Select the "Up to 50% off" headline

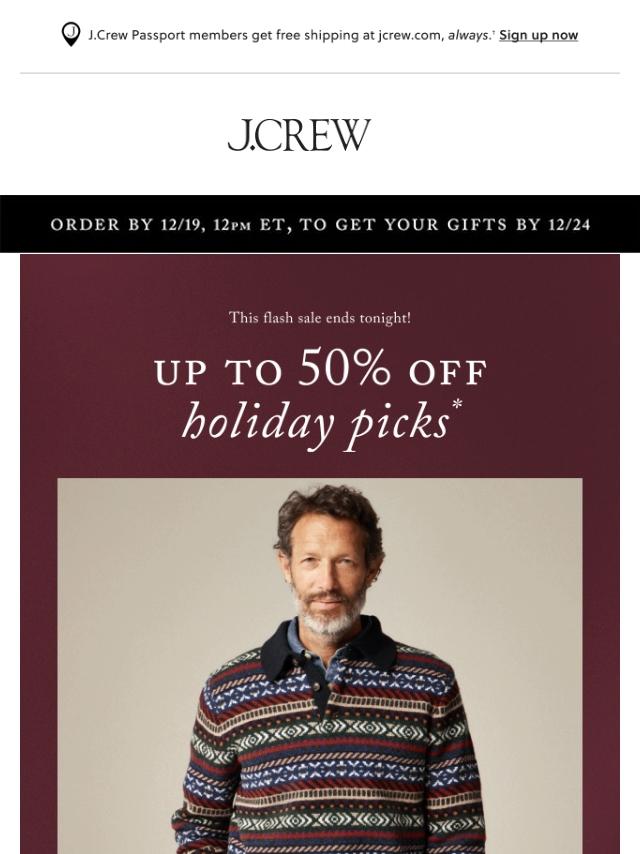[320, 368]
